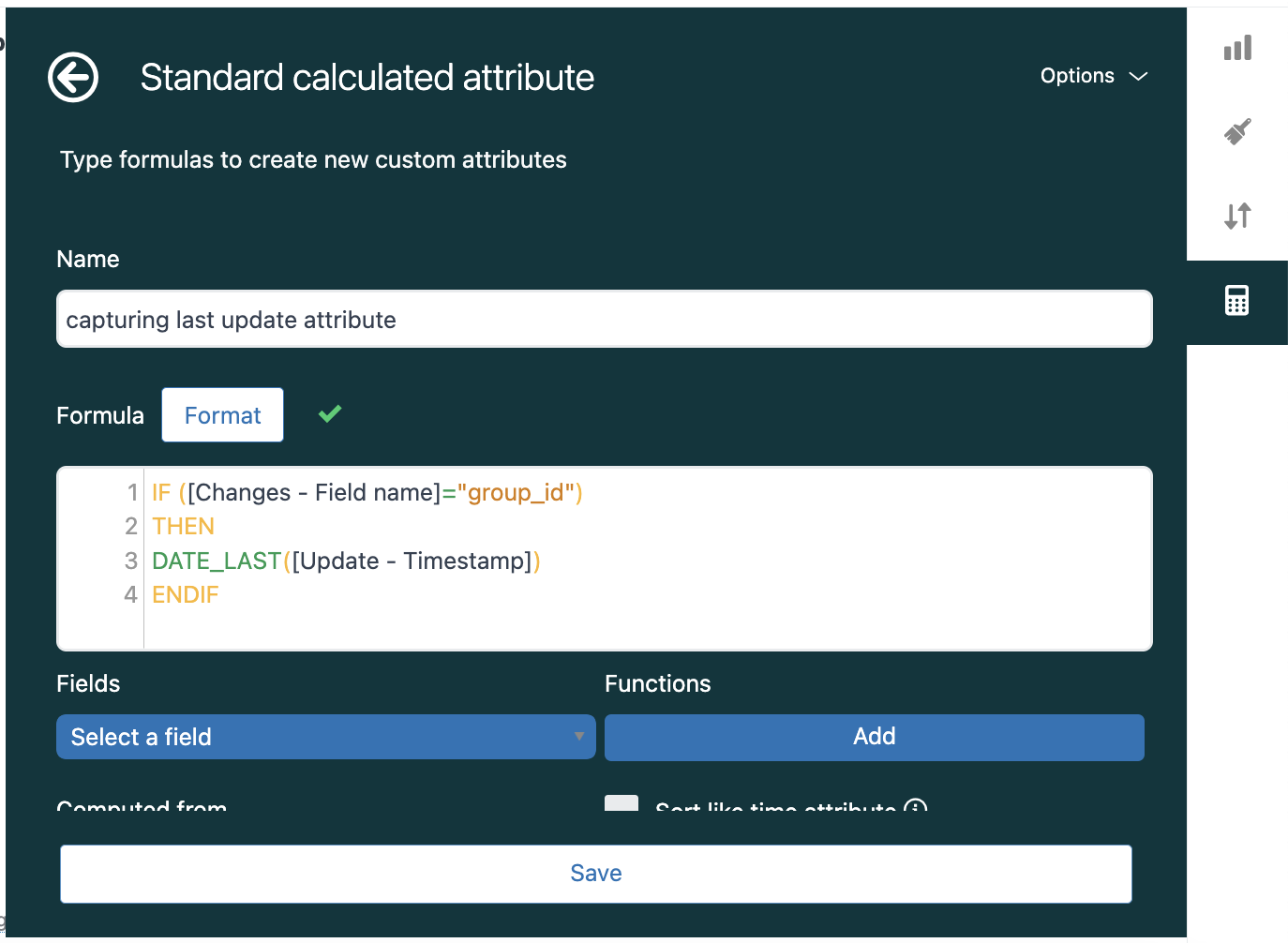Click into the Name text field
The image size is (1288, 943).
click(x=604, y=320)
